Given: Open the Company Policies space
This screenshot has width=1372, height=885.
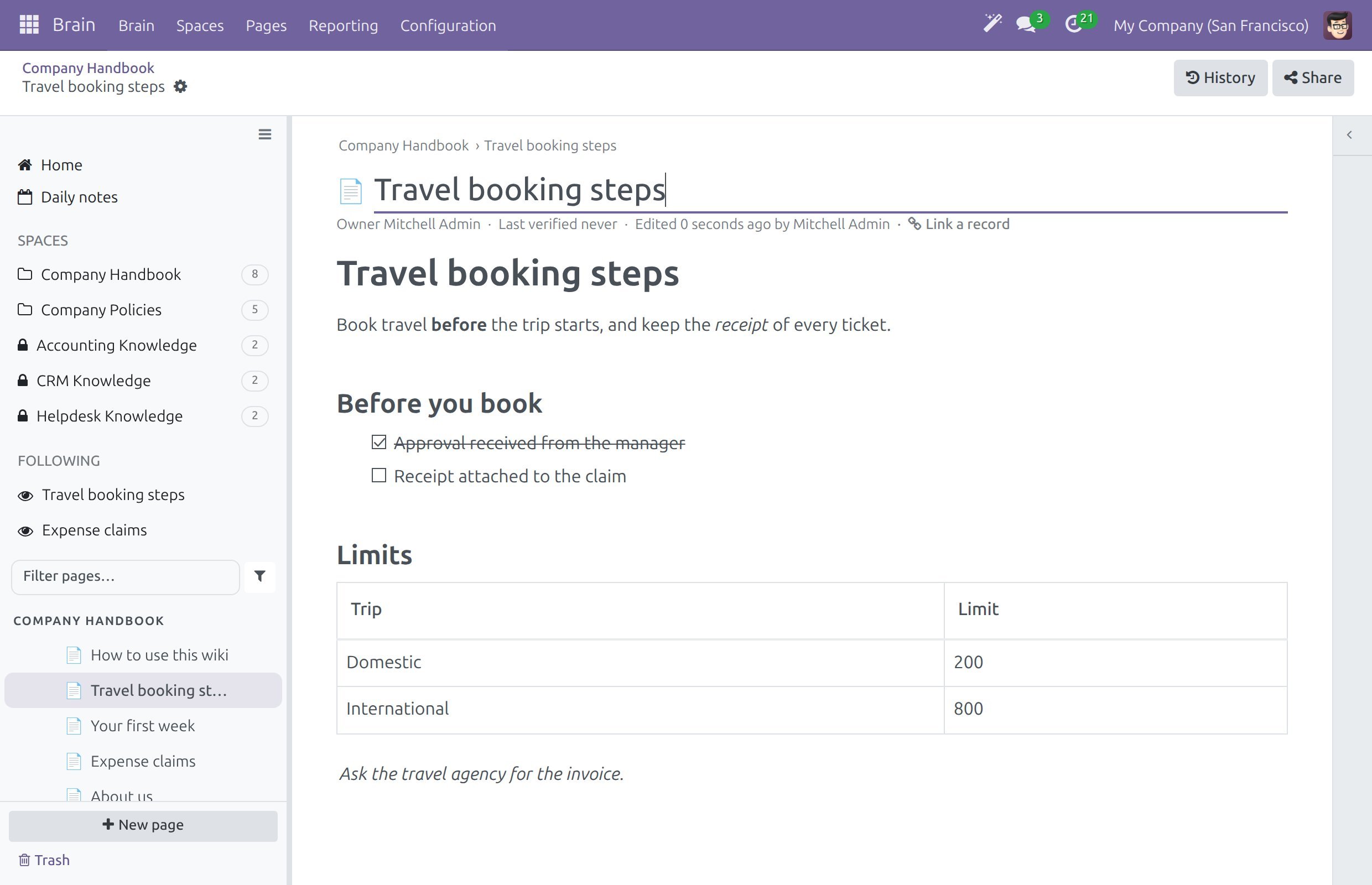Looking at the screenshot, I should click(143, 310).
